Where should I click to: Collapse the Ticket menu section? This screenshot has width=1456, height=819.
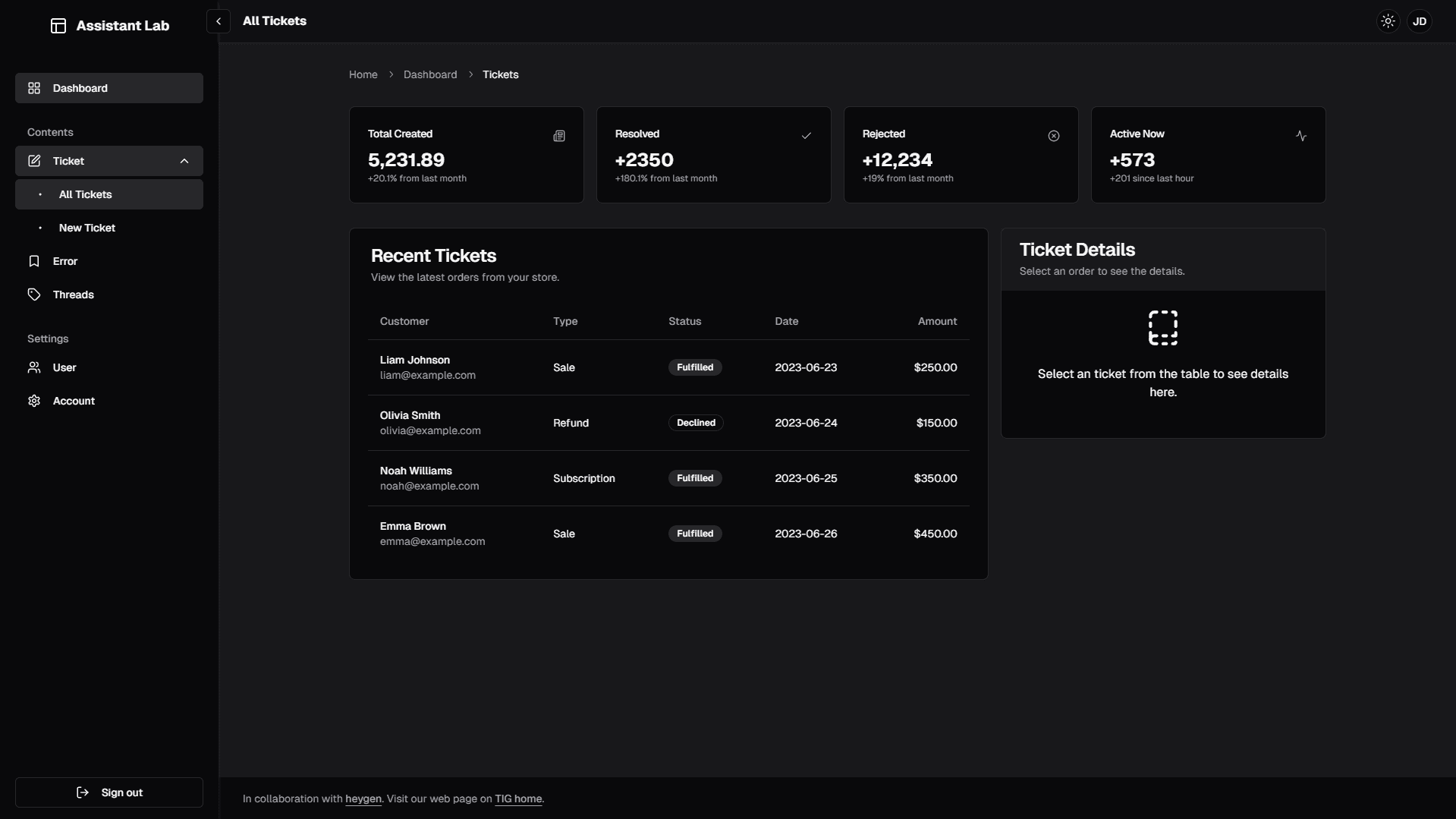[x=184, y=161]
